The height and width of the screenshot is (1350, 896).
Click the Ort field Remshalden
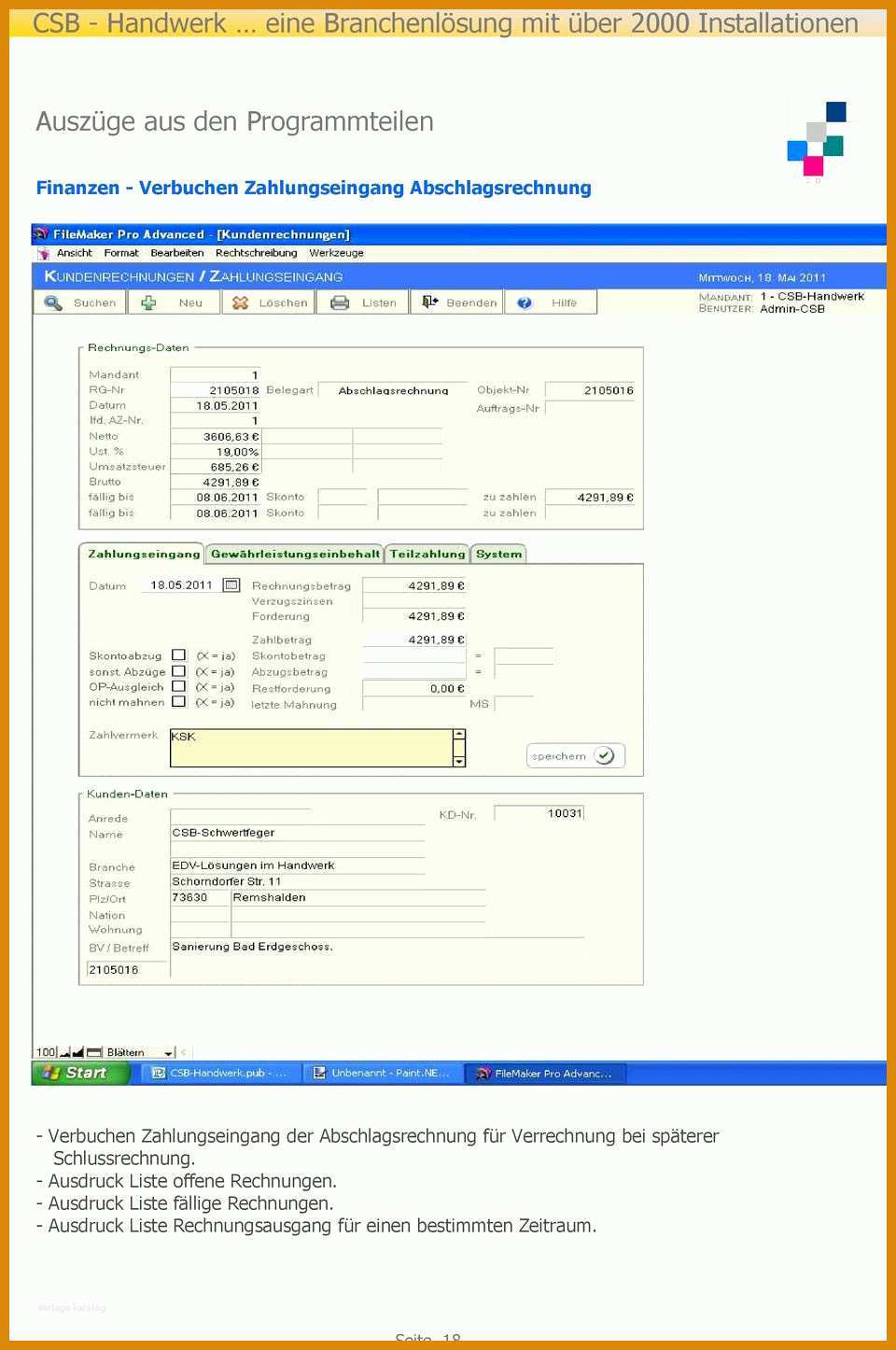[x=358, y=897]
